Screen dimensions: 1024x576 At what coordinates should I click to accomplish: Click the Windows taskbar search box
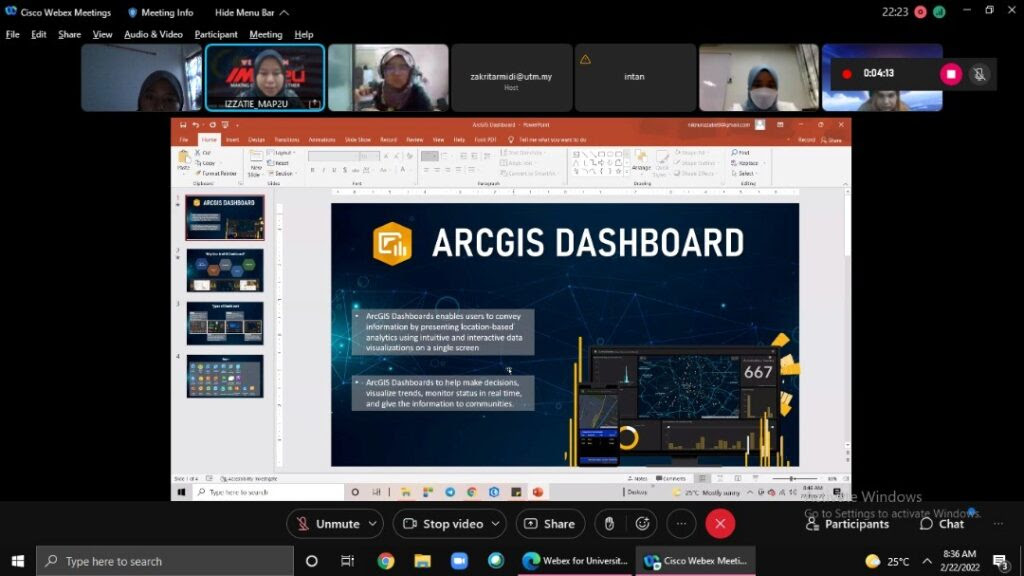[165, 561]
